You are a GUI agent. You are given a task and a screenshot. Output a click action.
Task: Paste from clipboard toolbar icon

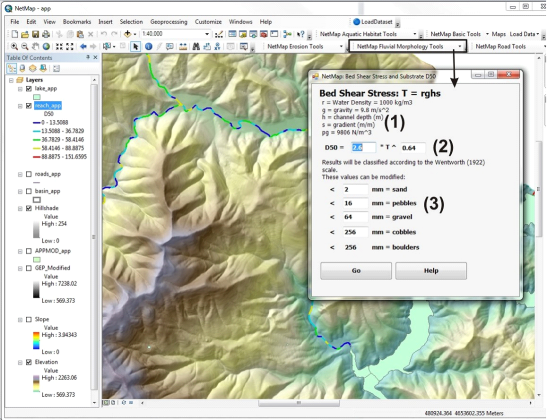pyautogui.click(x=80, y=34)
